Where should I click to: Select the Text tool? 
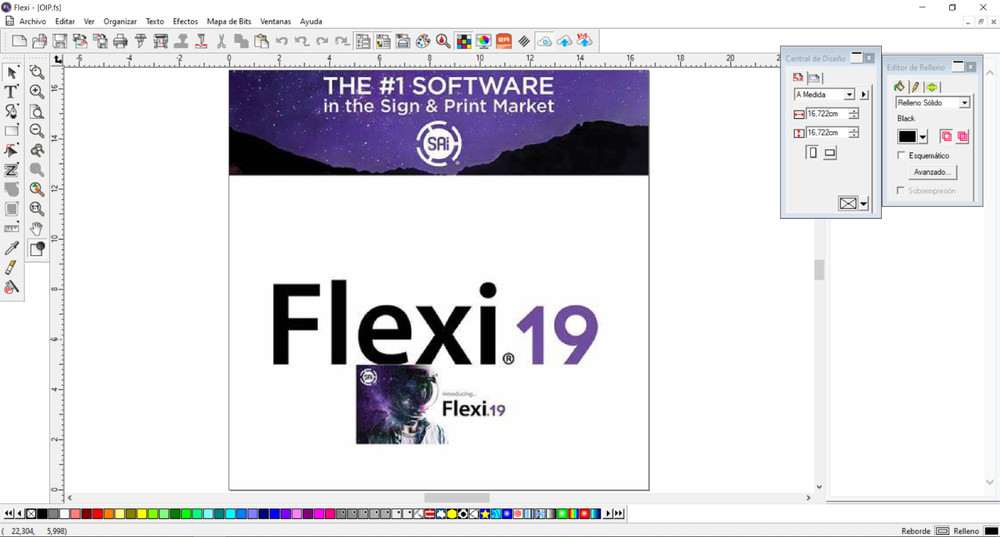[x=11, y=92]
